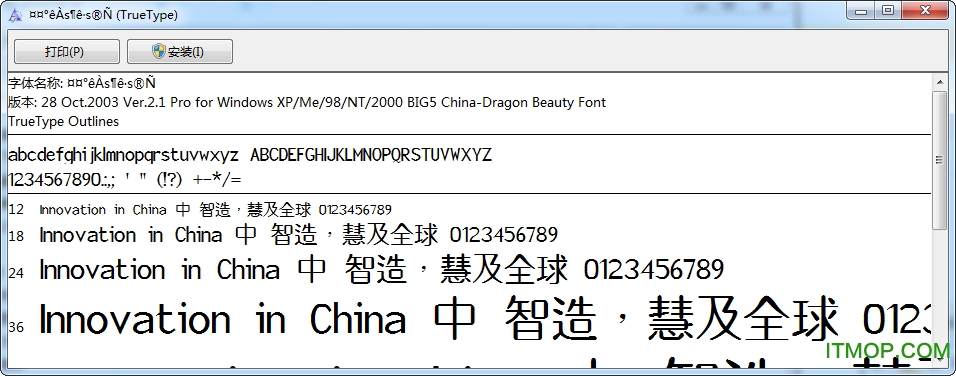Click the uppercase alphabet sample 'ABCDEFGHIJKLMNOPQRSTUVWXYZ'
This screenshot has width=956, height=376.
click(371, 155)
